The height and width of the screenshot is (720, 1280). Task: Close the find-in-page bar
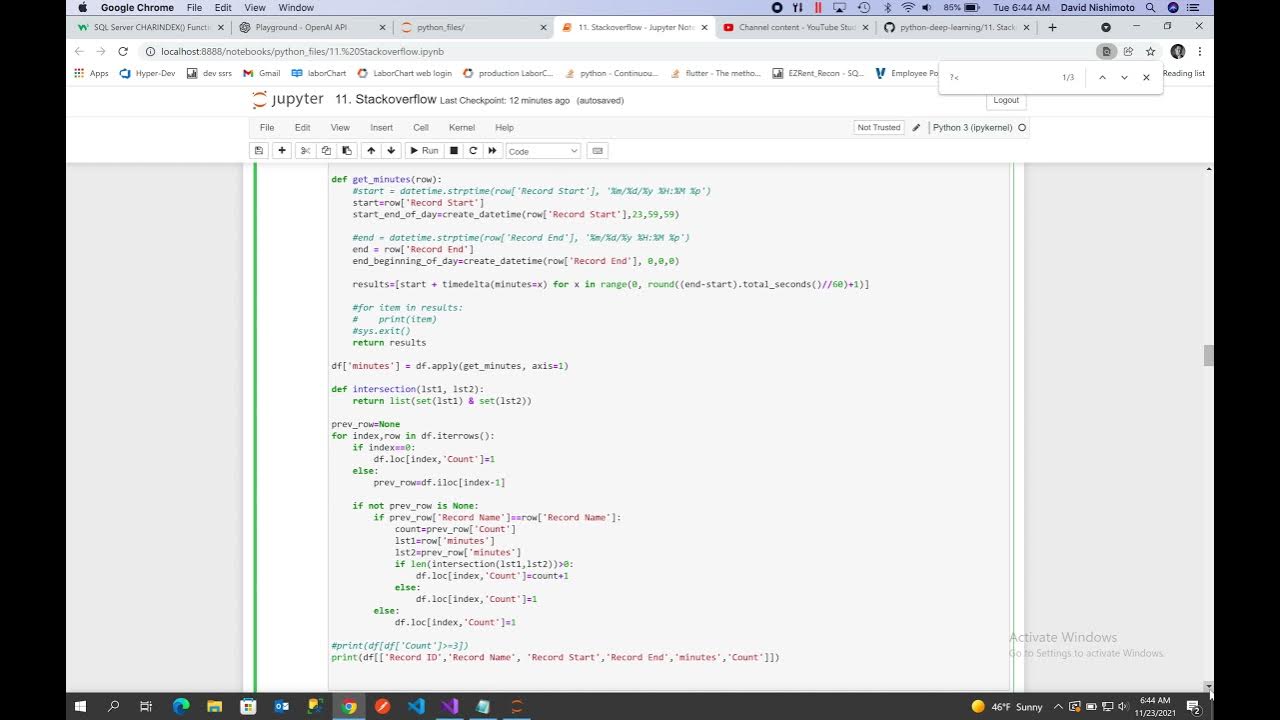(x=1146, y=77)
